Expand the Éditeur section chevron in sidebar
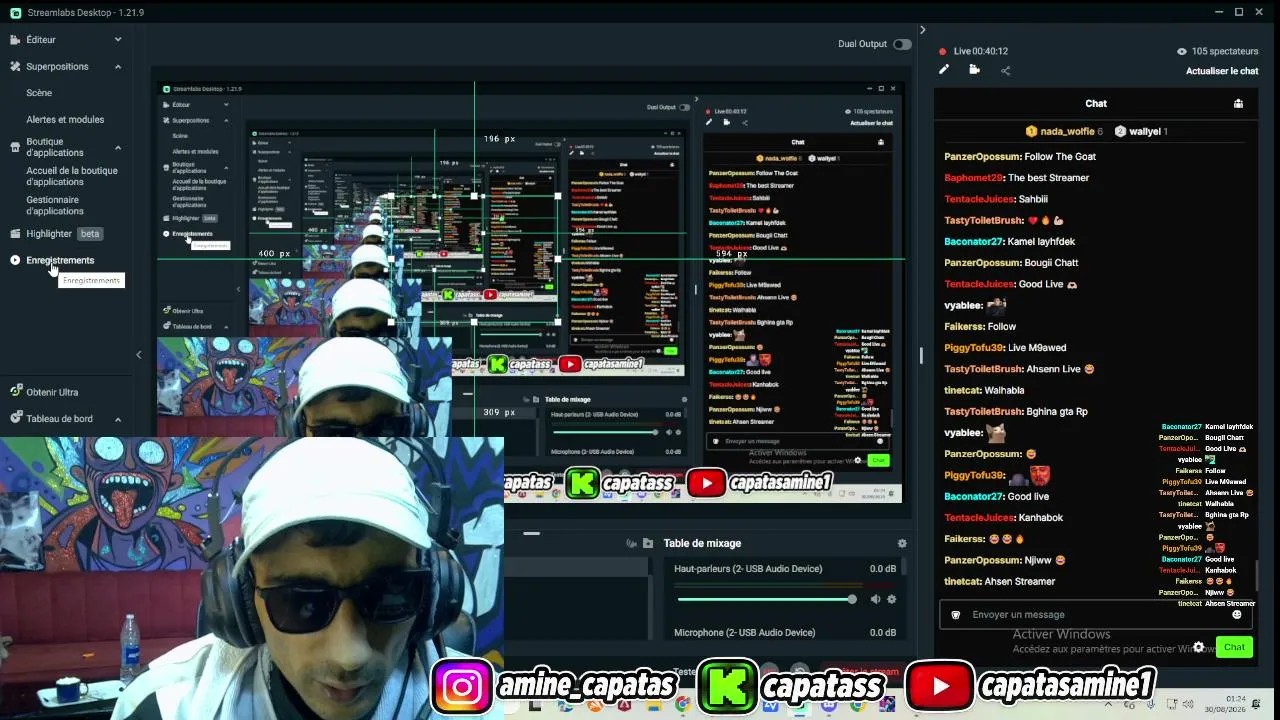The width and height of the screenshot is (1280, 720). point(118,40)
